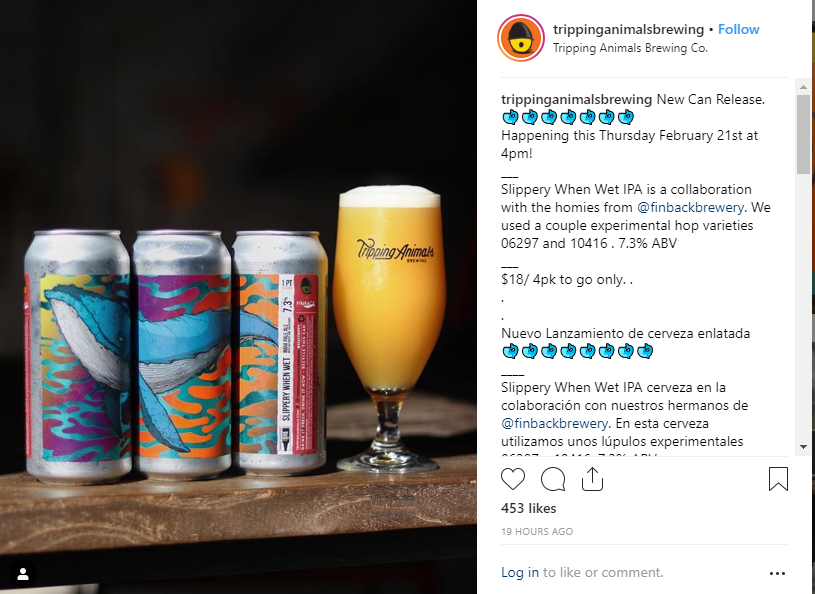Image resolution: width=815 pixels, height=594 pixels.
Task: Follow trippinganimalsbrewing
Action: [738, 29]
